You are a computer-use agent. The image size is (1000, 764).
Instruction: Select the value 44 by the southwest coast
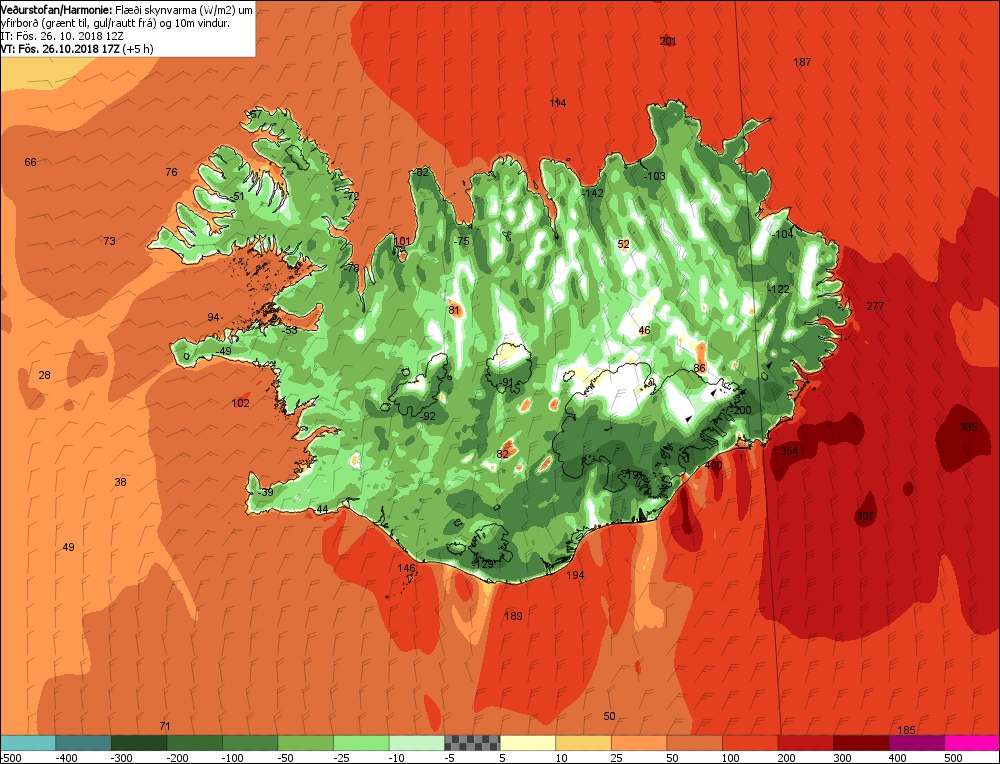pyautogui.click(x=323, y=510)
